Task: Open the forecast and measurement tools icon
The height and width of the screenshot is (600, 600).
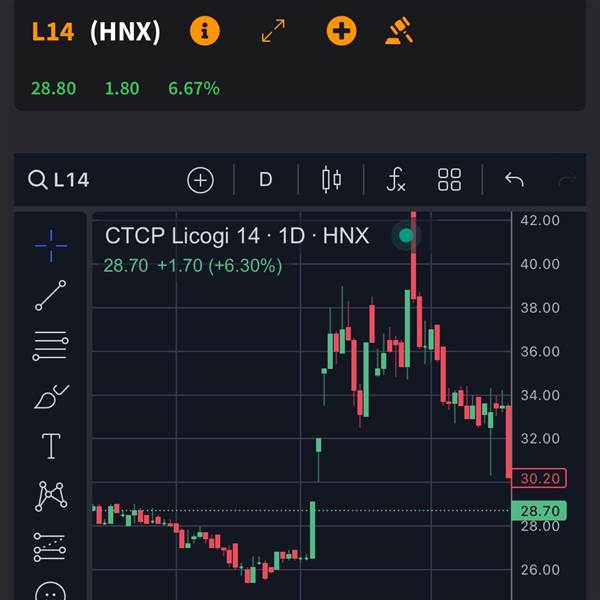Action: (50, 547)
